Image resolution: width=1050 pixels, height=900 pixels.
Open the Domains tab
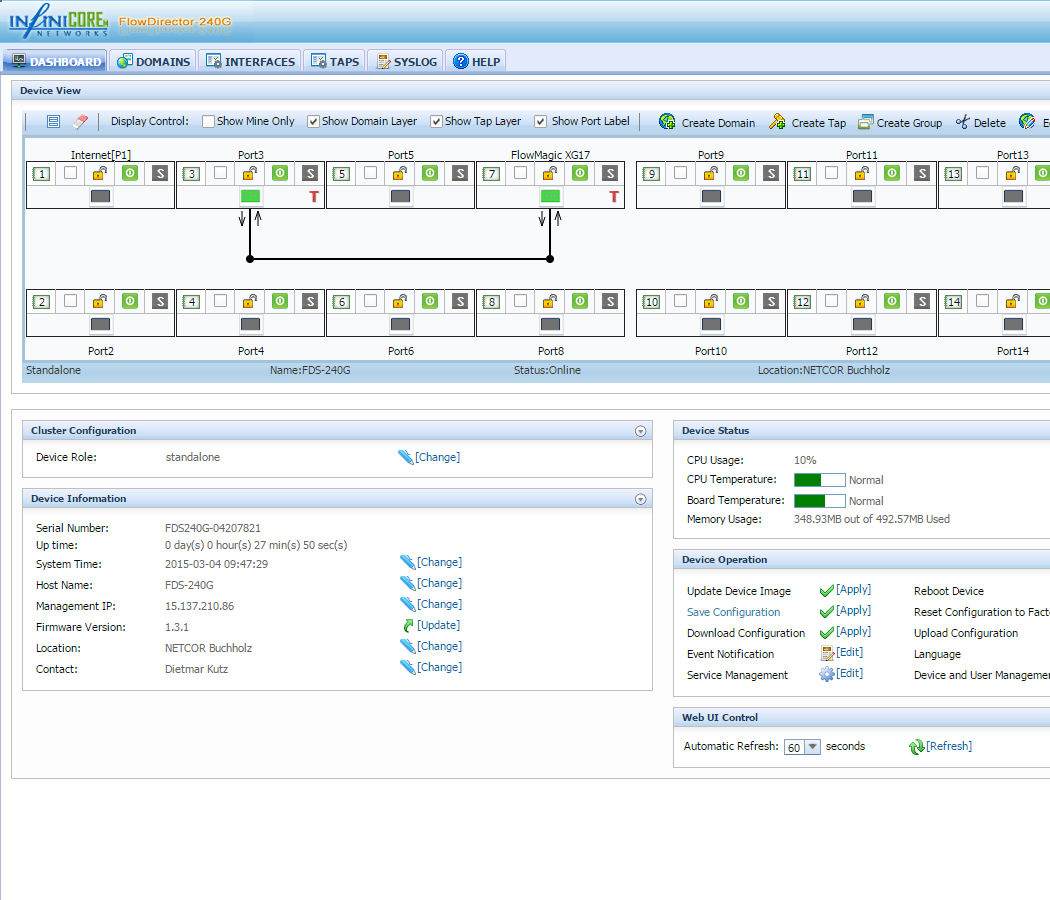[153, 62]
